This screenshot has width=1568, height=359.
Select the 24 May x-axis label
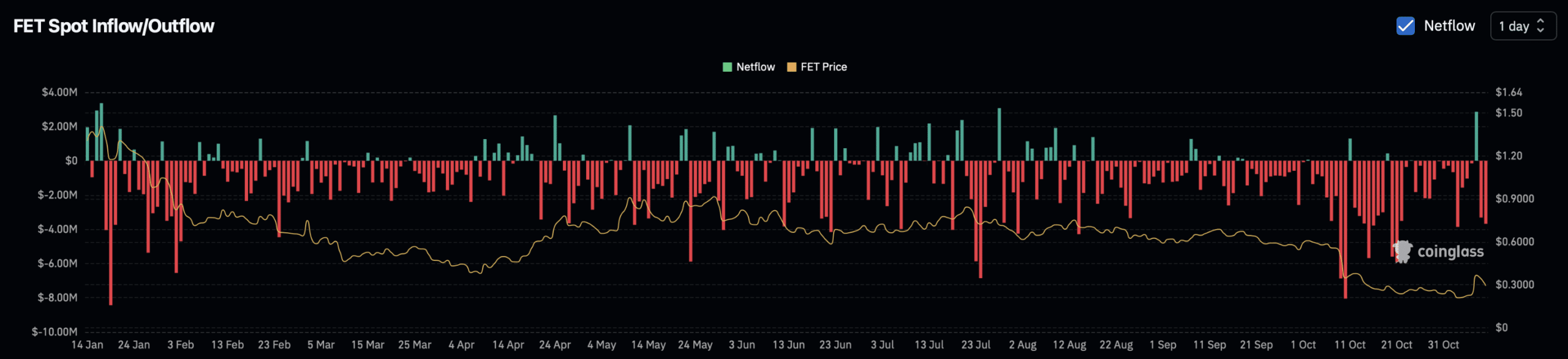[x=695, y=345]
